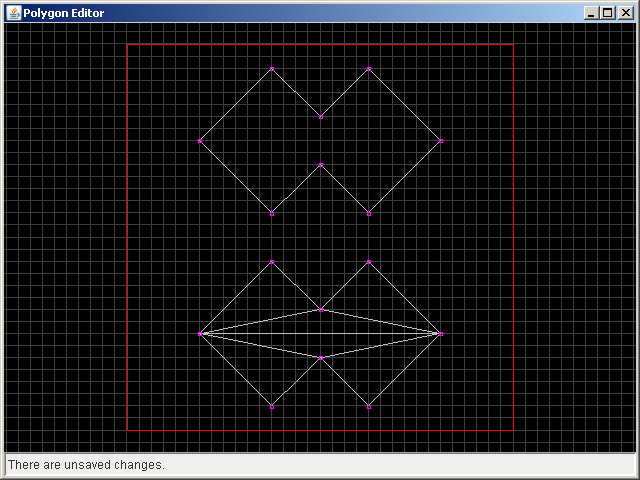Select the upper polygon's bottom-left vertex

coord(272,213)
